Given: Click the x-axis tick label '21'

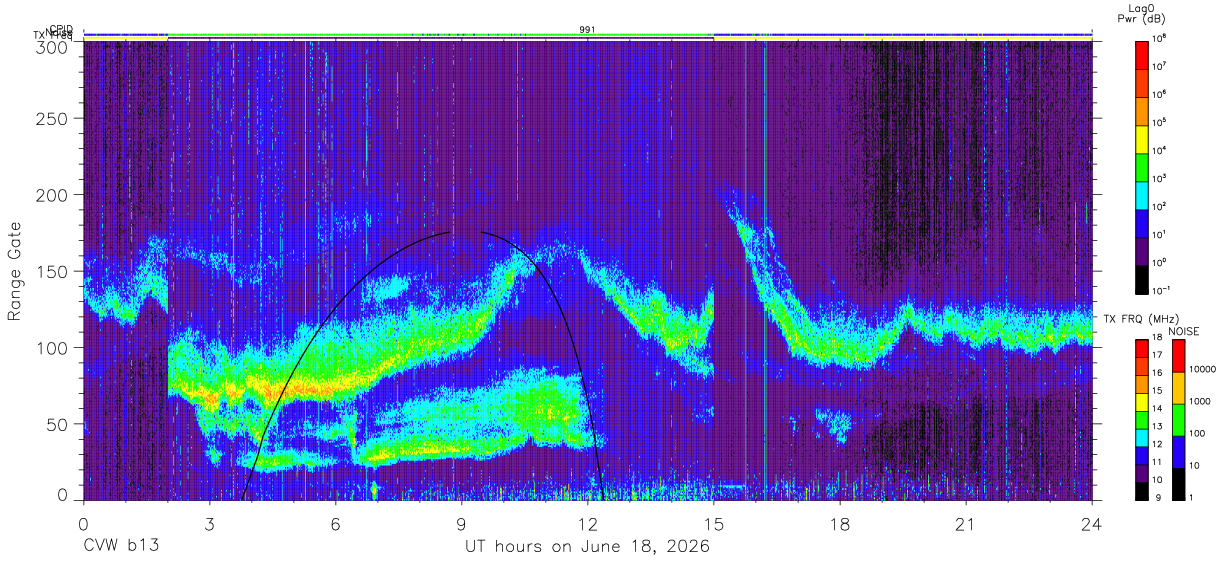Looking at the screenshot, I should click(x=965, y=525).
